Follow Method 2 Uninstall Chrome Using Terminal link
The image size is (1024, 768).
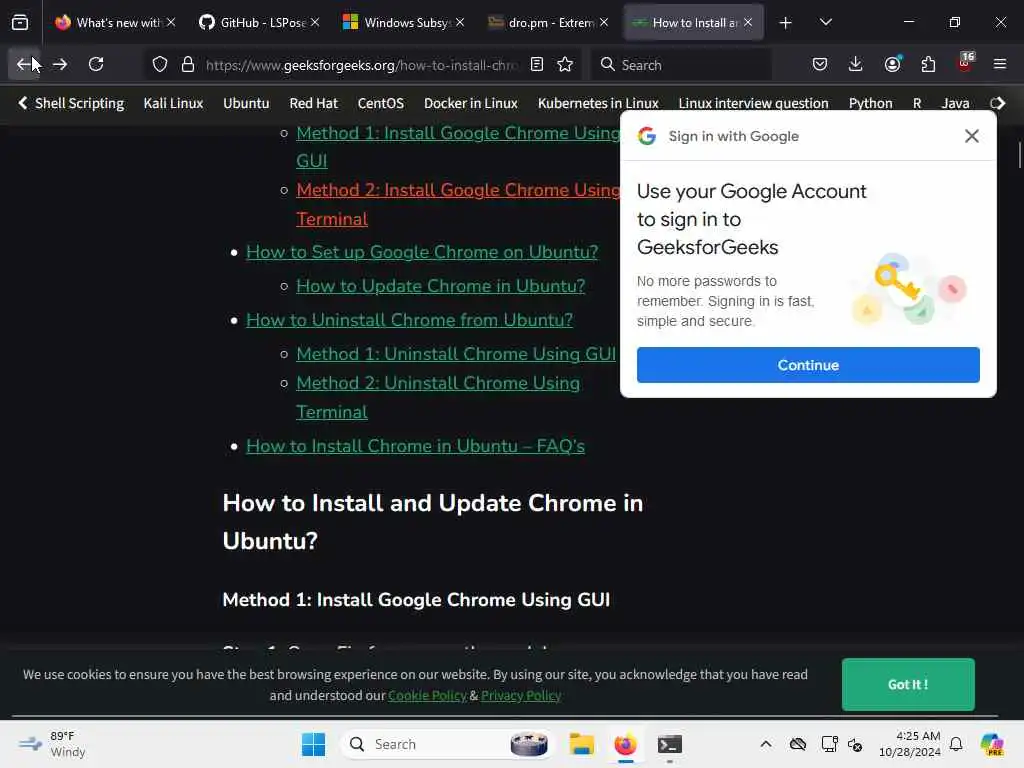pos(438,397)
